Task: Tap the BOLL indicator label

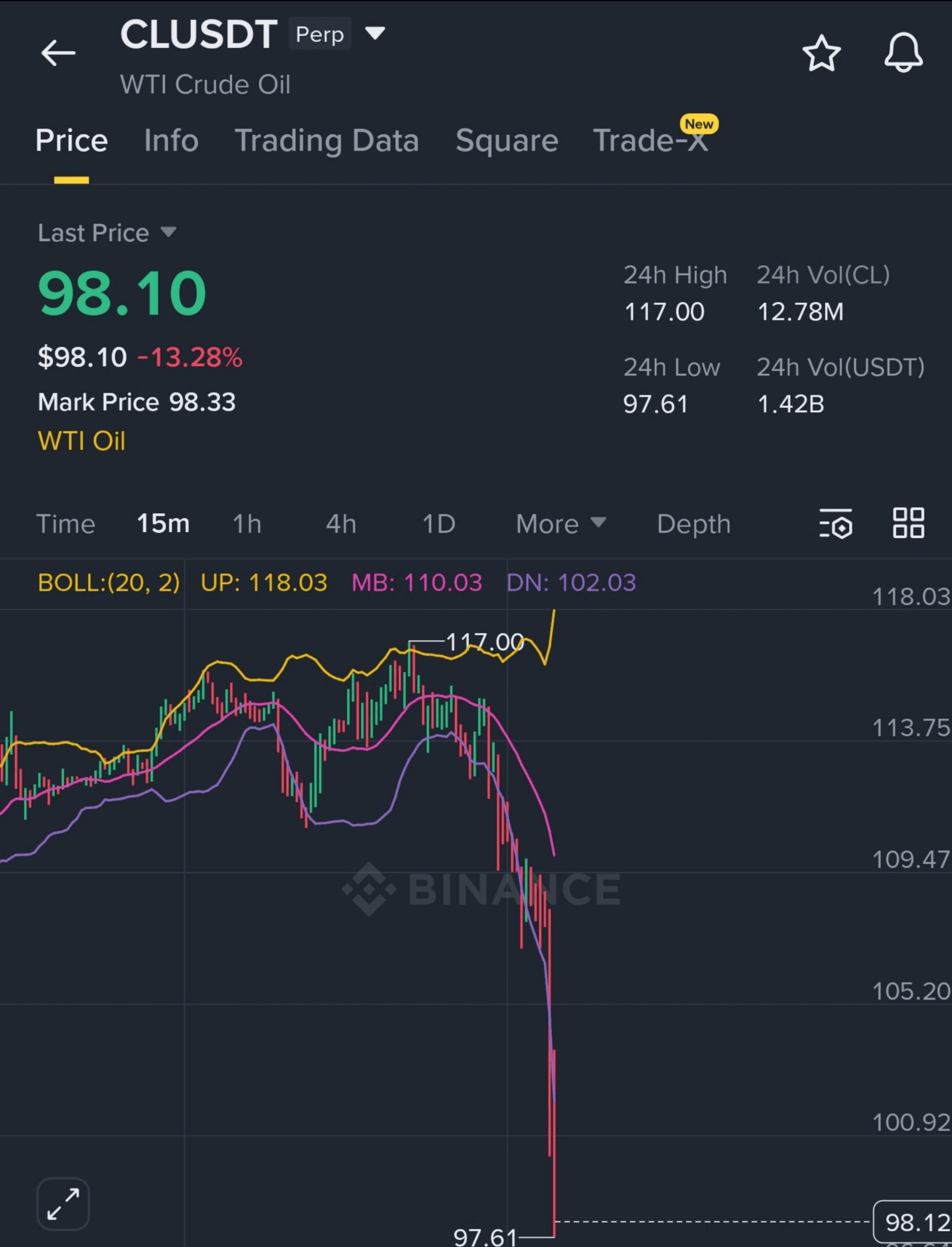Action: (x=109, y=583)
